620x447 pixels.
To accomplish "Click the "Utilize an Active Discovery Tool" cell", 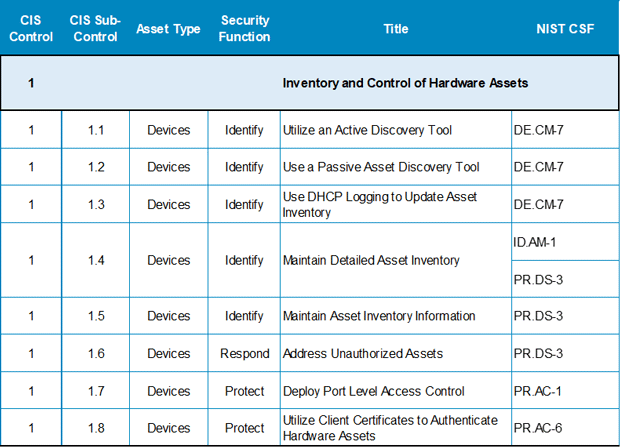I will (368, 130).
